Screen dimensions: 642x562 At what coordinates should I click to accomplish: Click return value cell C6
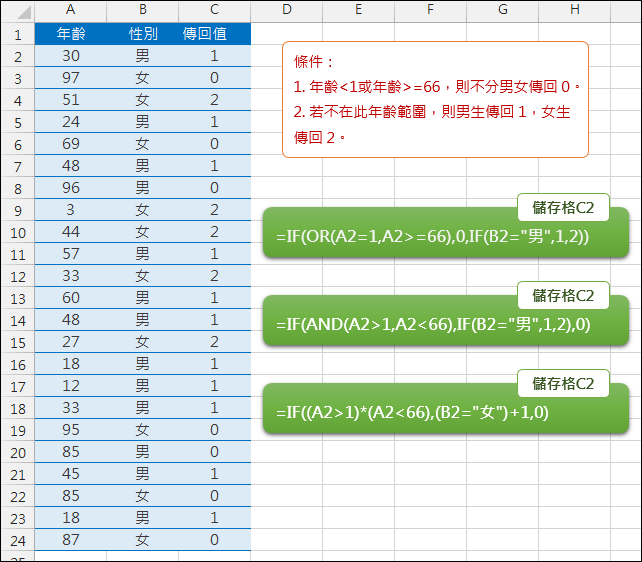[215, 144]
